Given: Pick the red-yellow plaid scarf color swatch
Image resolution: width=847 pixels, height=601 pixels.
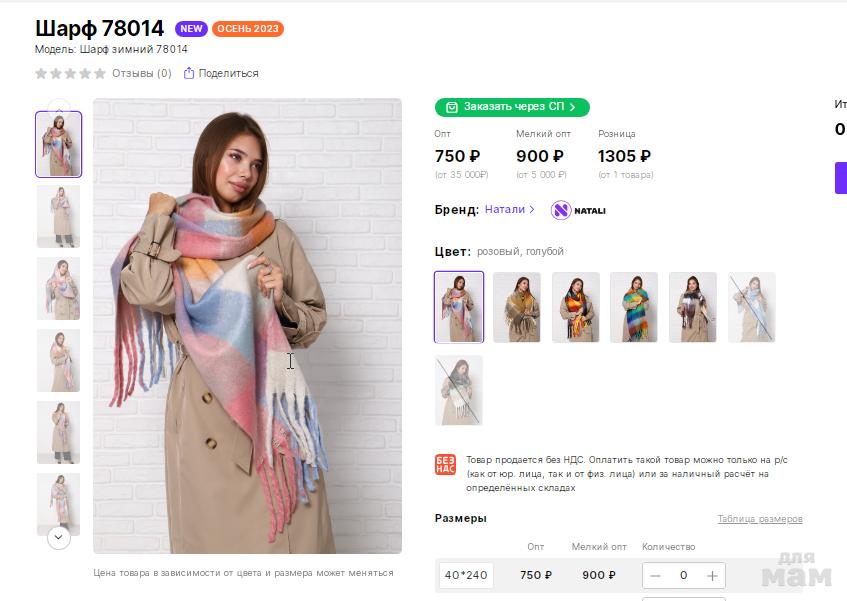Looking at the screenshot, I should [x=576, y=307].
